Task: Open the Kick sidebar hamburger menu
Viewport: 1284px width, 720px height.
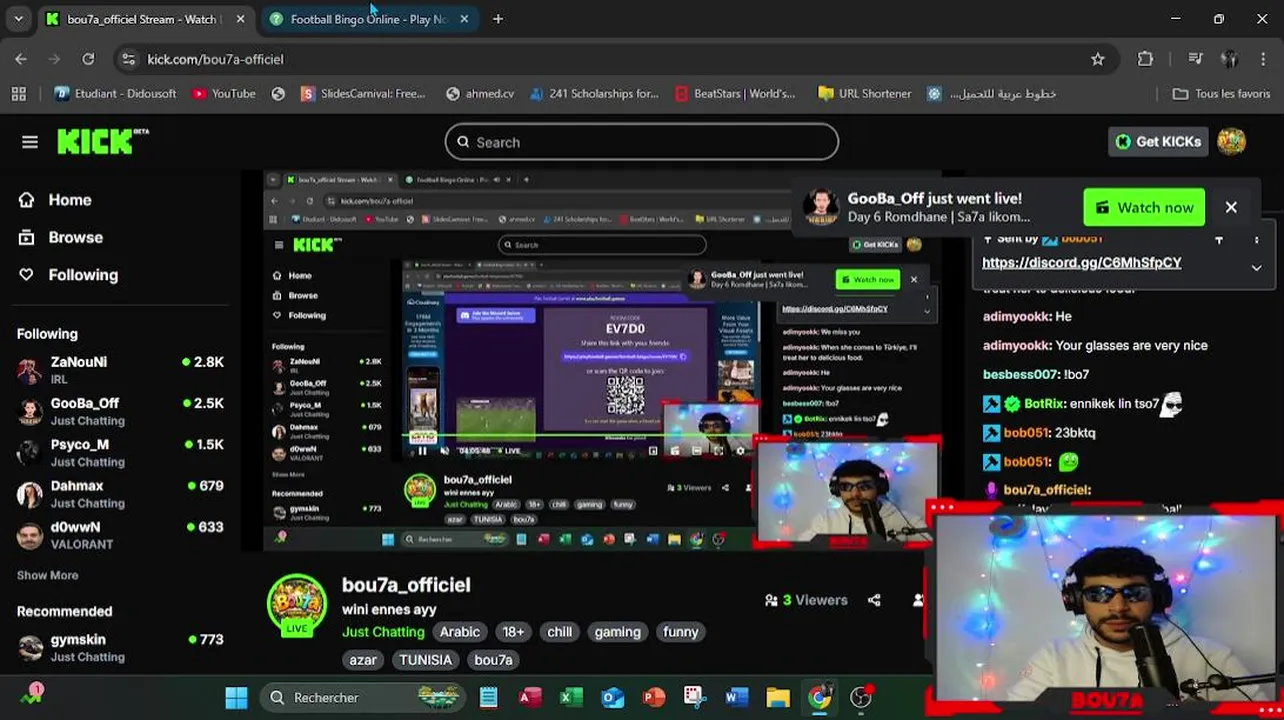Action: 30,142
